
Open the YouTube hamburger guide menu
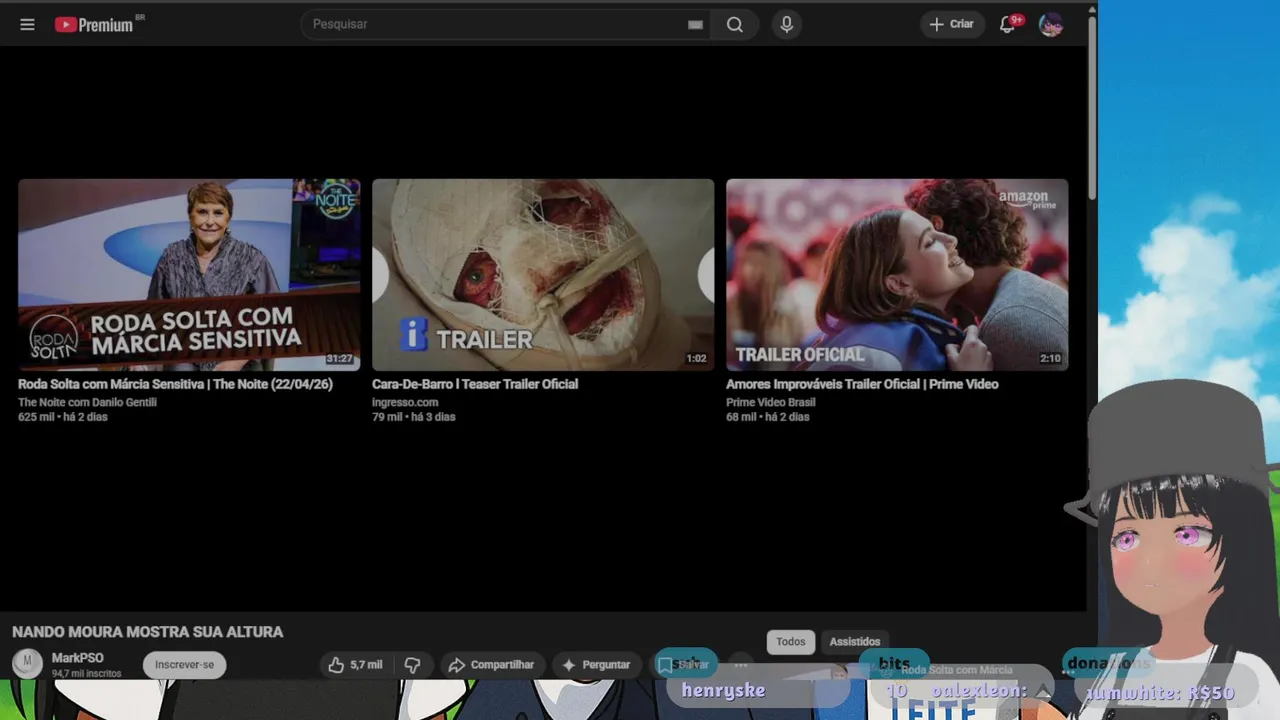[27, 24]
